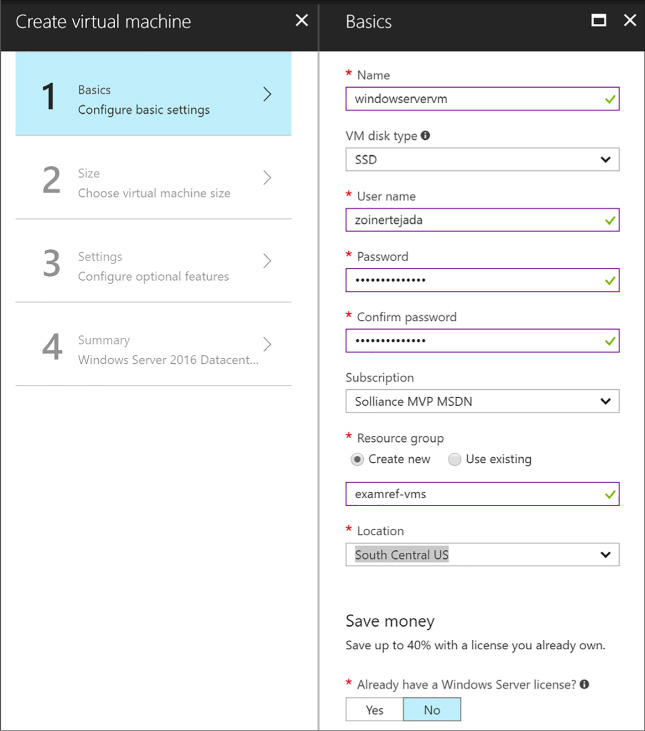Click into the Password field

482,280
